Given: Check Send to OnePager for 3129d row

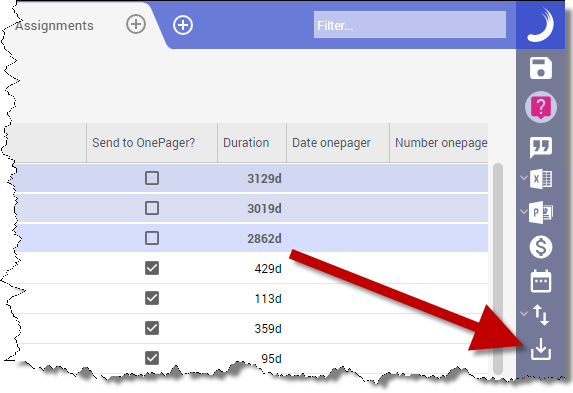Looking at the screenshot, I should click(152, 178).
